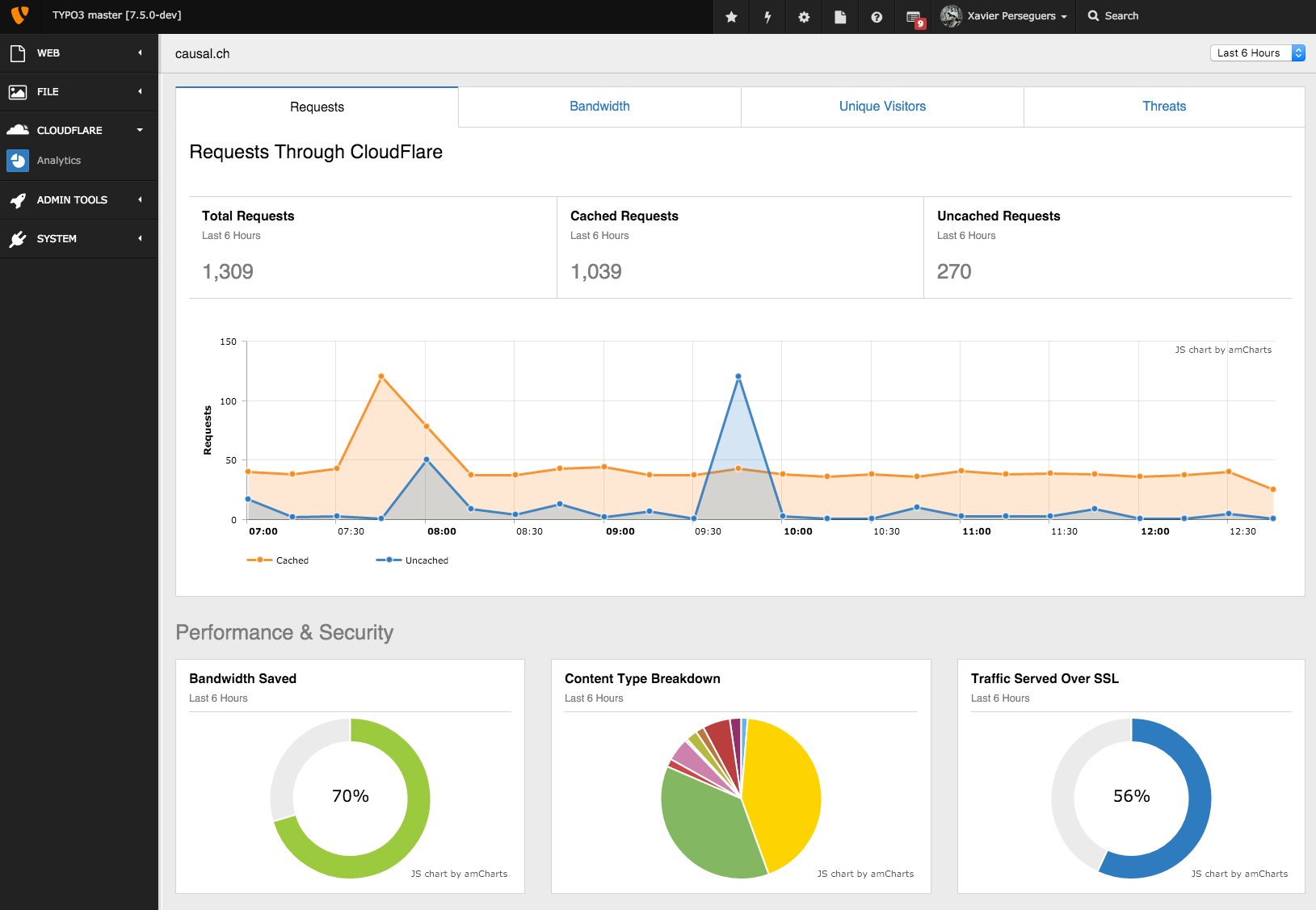Select the WEB document icon

[18, 52]
